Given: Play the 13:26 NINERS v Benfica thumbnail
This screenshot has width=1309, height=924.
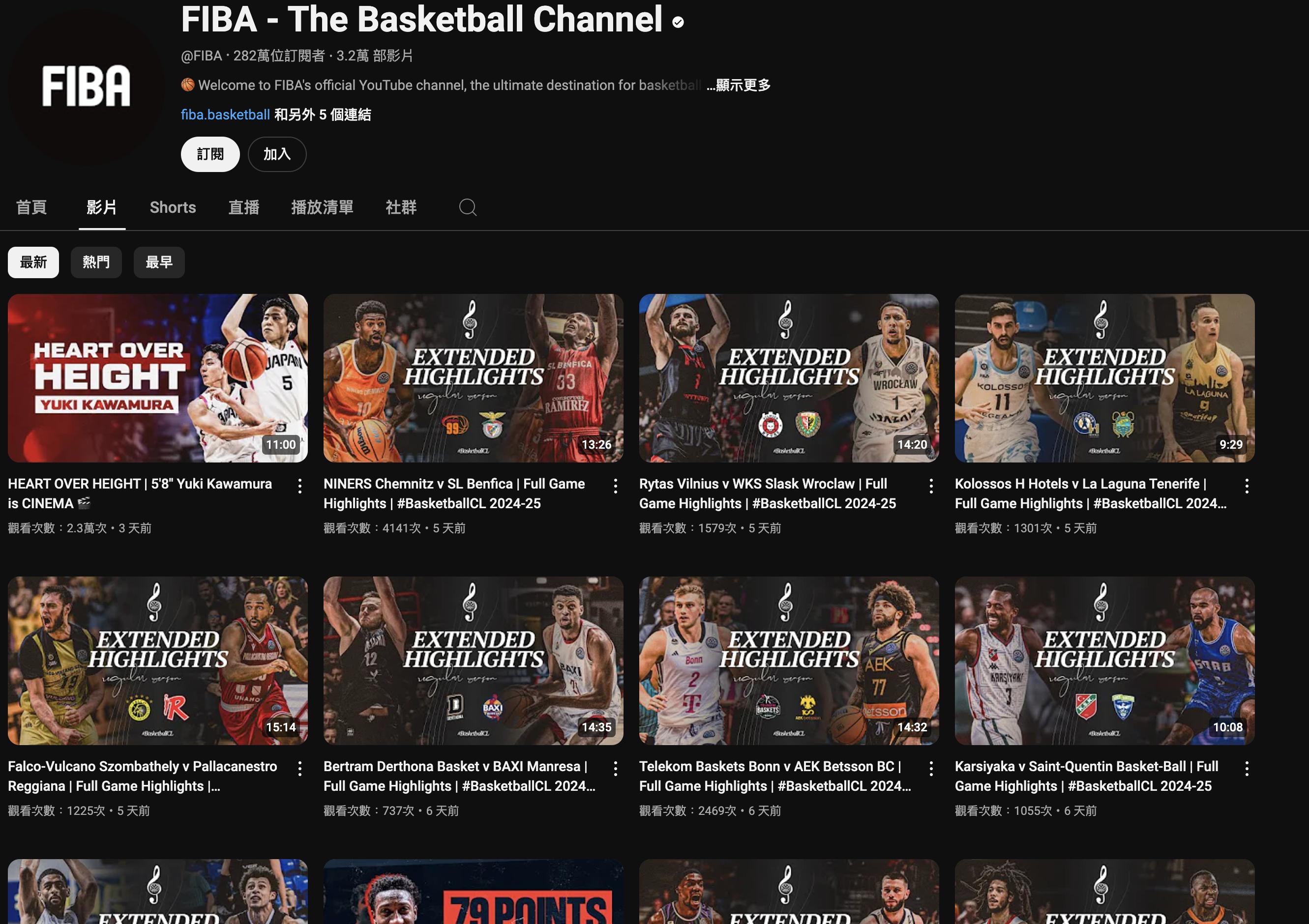Looking at the screenshot, I should tap(473, 378).
